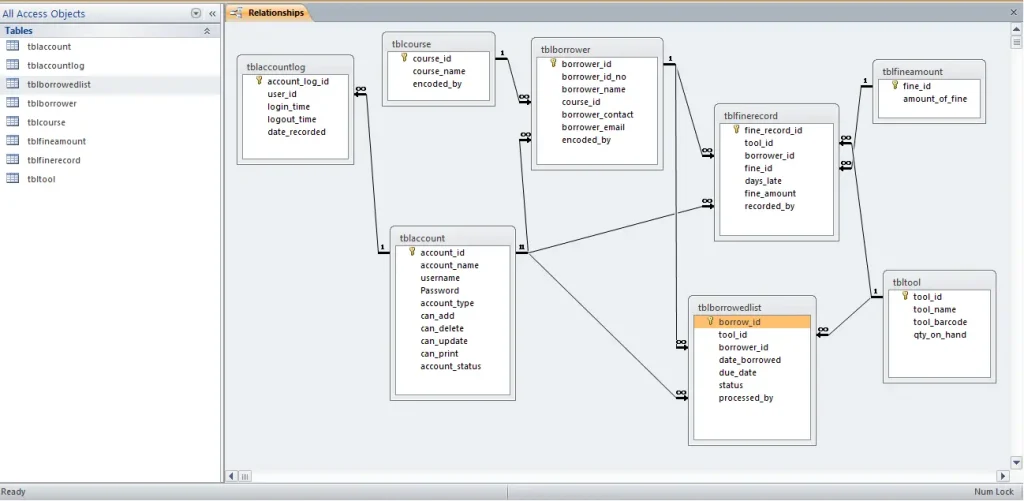Select the qty_on_hand field in tbltool
1024x501 pixels.
pyautogui.click(x=939, y=335)
